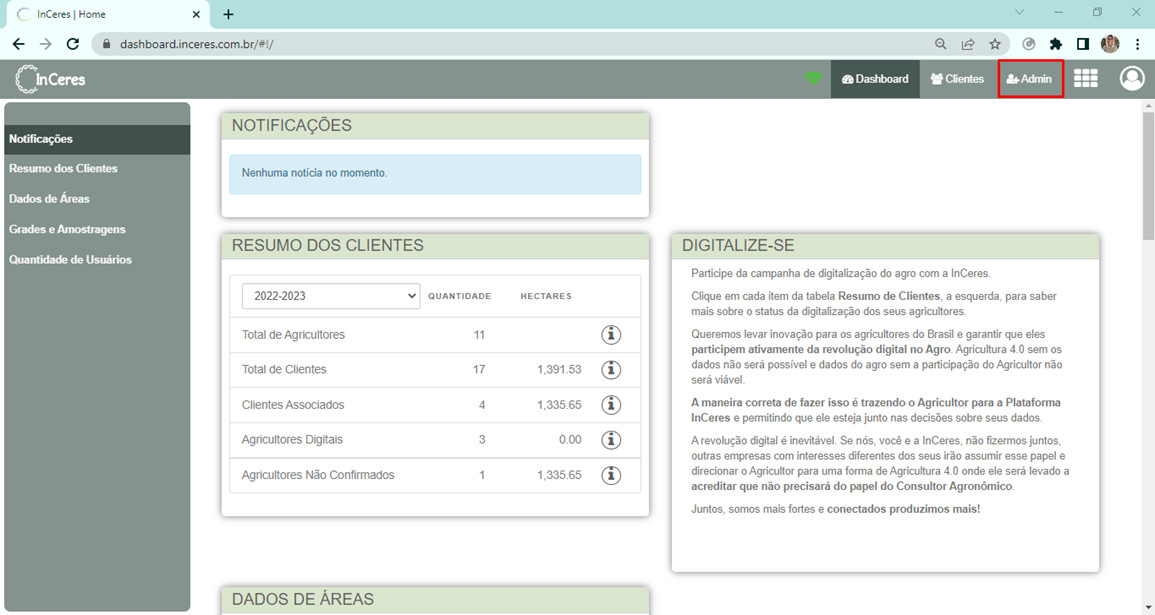Click the browser forward arrow
Screen dimensions: 1155x615
tap(46, 44)
